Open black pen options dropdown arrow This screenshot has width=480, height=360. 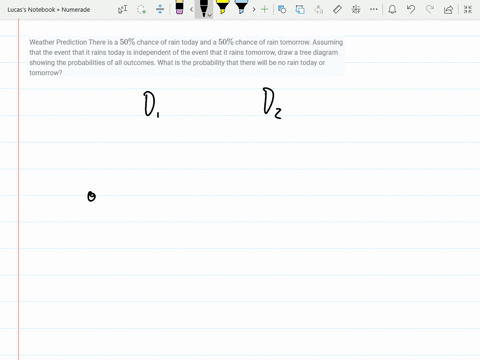coord(210,15)
